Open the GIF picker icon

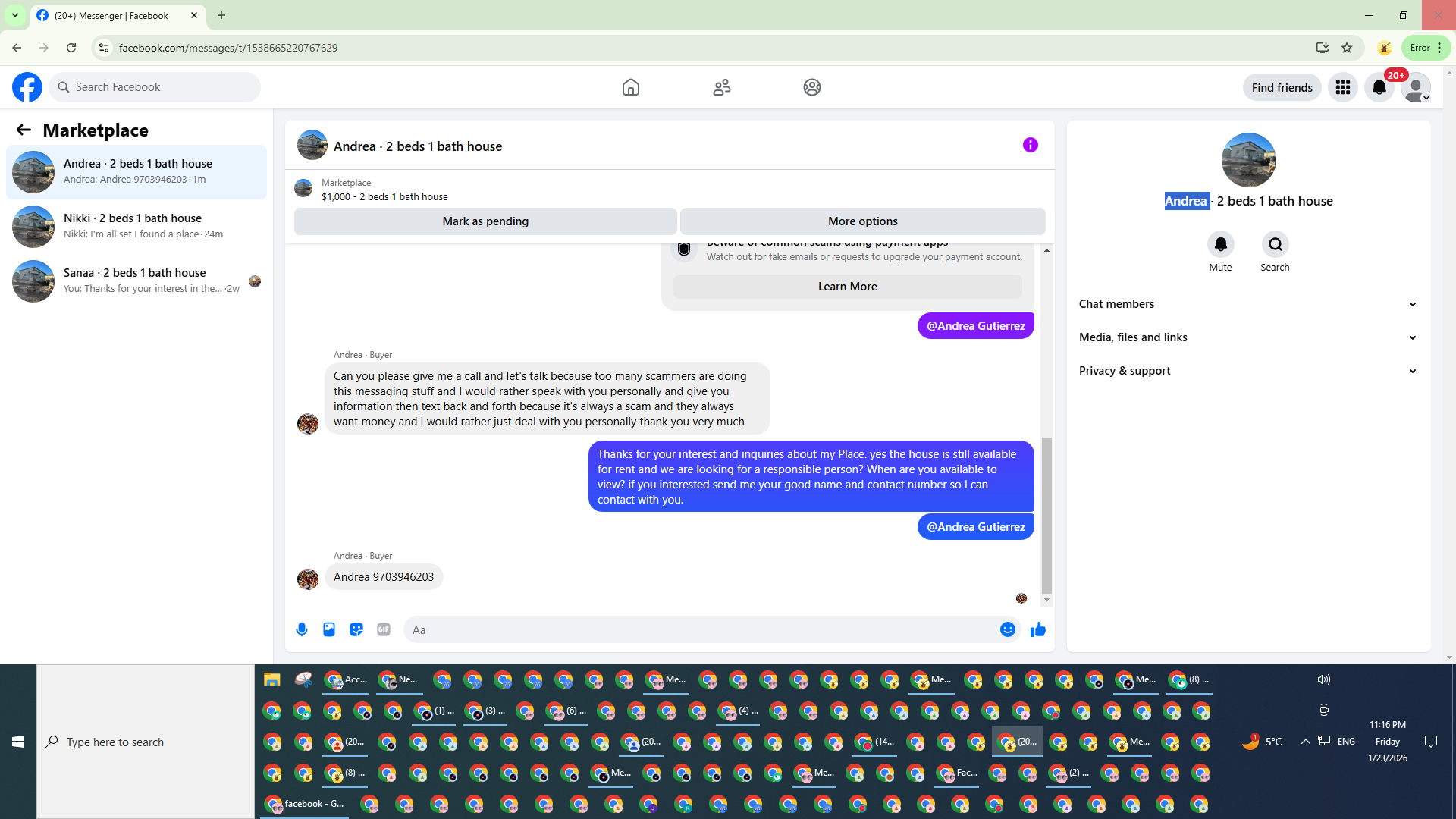(384, 629)
